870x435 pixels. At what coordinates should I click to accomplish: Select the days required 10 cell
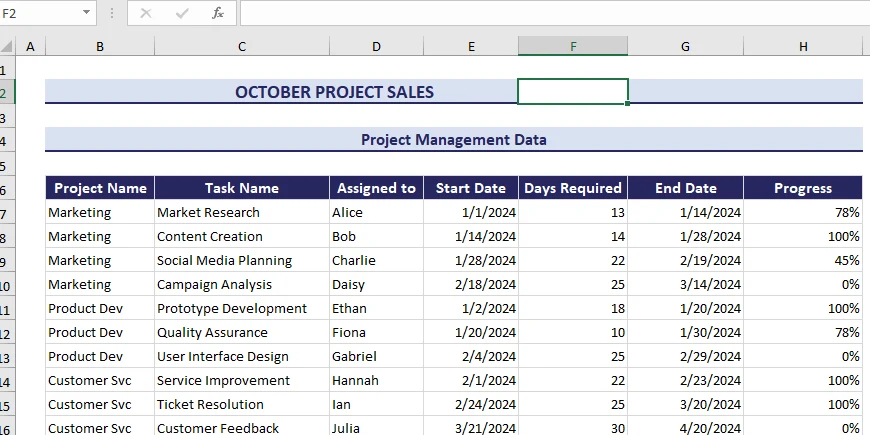pyautogui.click(x=573, y=332)
